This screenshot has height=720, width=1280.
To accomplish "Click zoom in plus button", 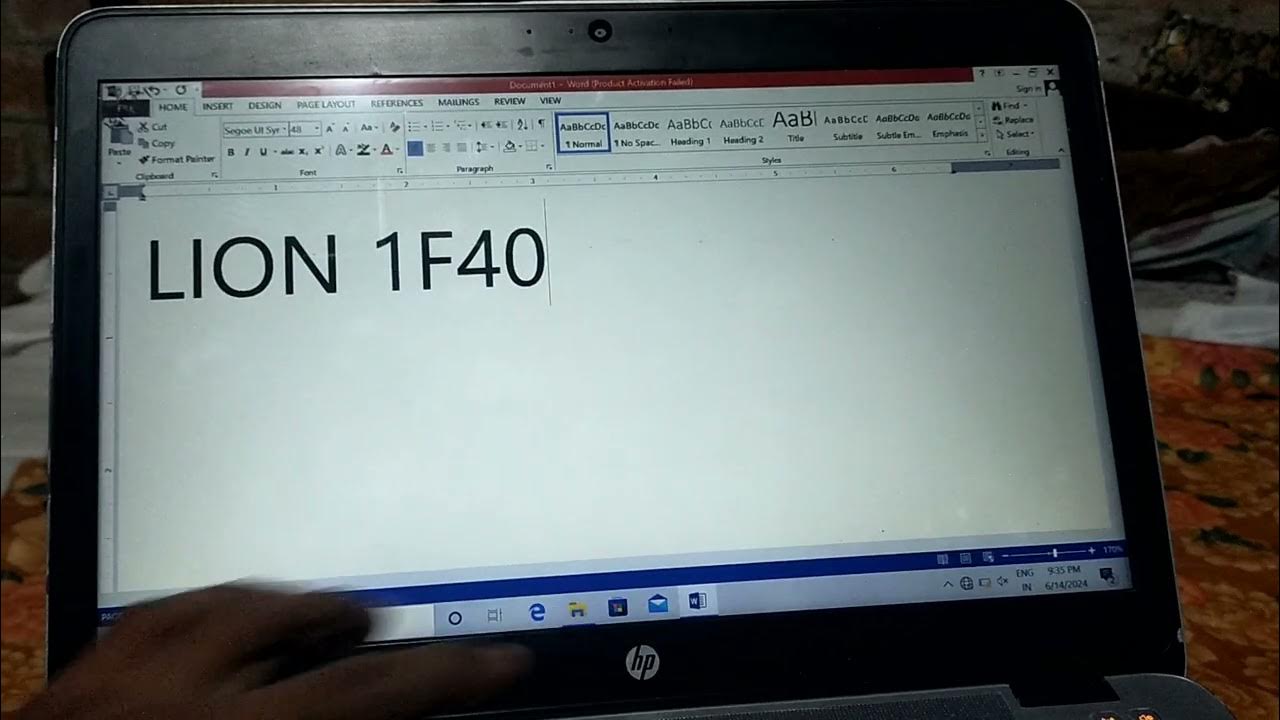I will coord(1092,551).
